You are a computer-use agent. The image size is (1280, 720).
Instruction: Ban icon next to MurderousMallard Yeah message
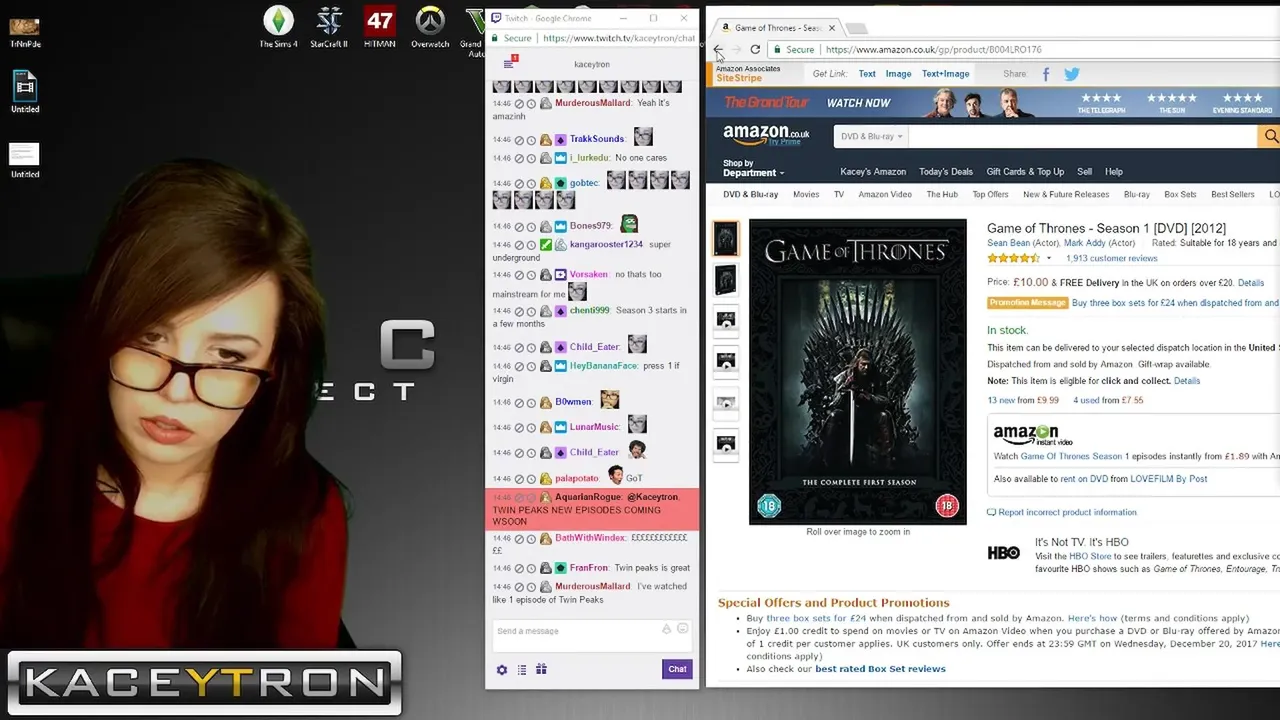[x=519, y=103]
